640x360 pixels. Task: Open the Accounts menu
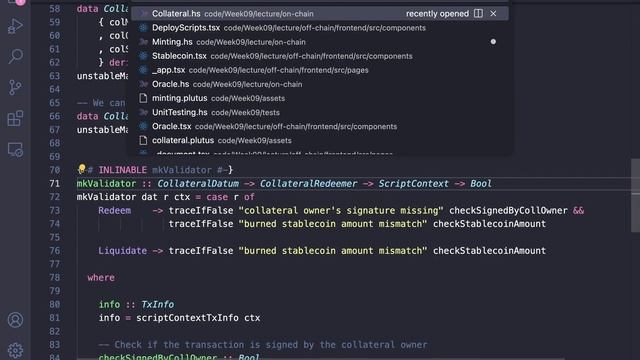[x=15, y=320]
